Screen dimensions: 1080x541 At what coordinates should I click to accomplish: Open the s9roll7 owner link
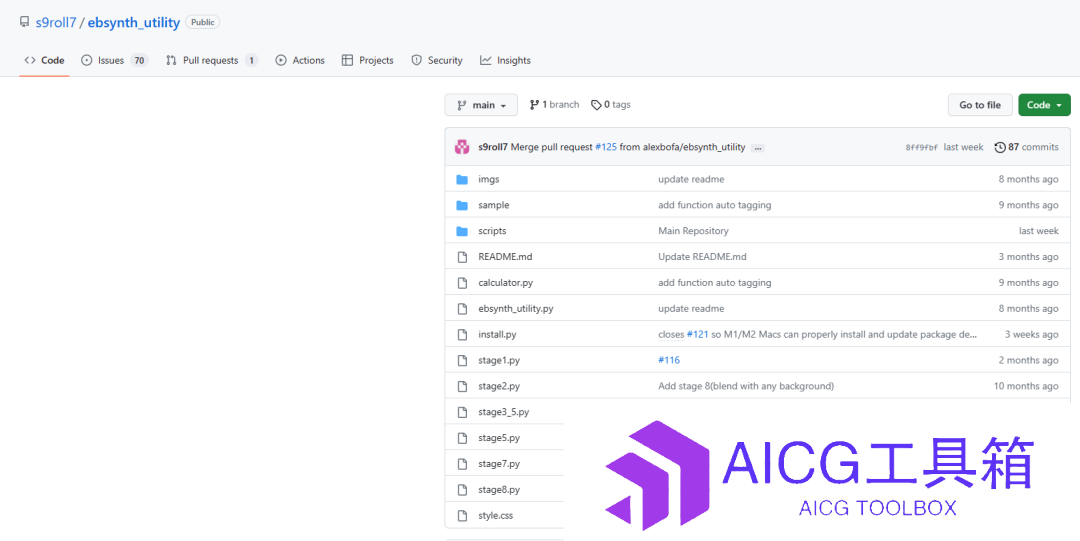pos(56,23)
